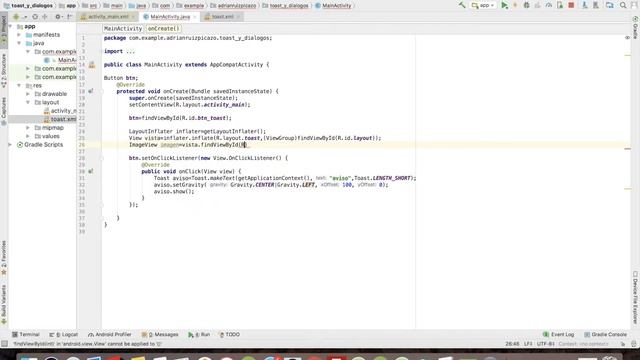Toggle the Device File Explorer panel

pyautogui.click(x=636, y=297)
